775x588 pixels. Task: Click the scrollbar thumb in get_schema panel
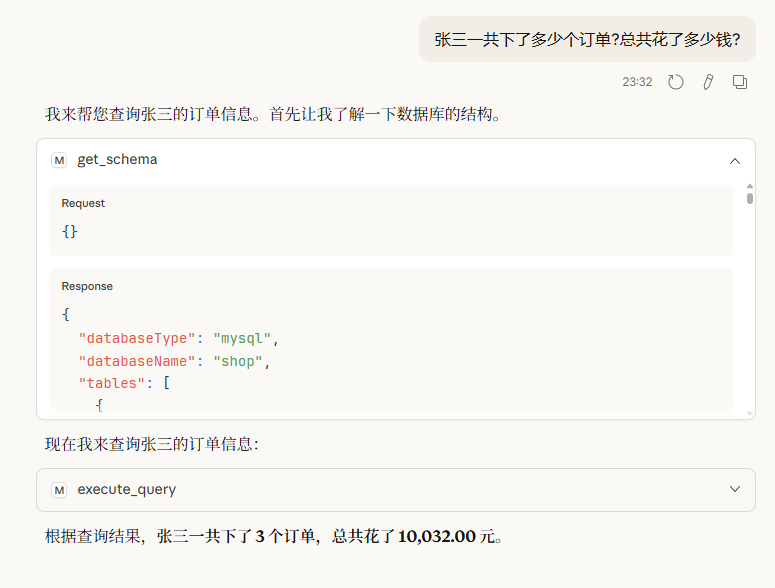[x=750, y=199]
